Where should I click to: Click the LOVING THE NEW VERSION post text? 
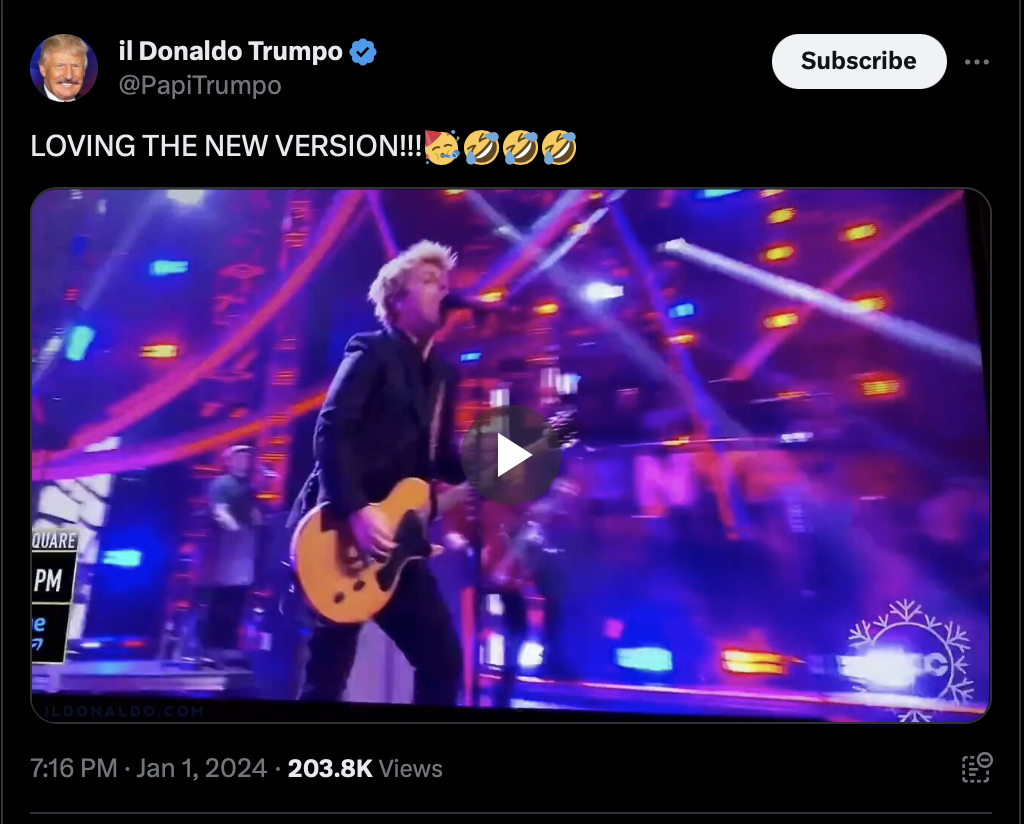227,146
